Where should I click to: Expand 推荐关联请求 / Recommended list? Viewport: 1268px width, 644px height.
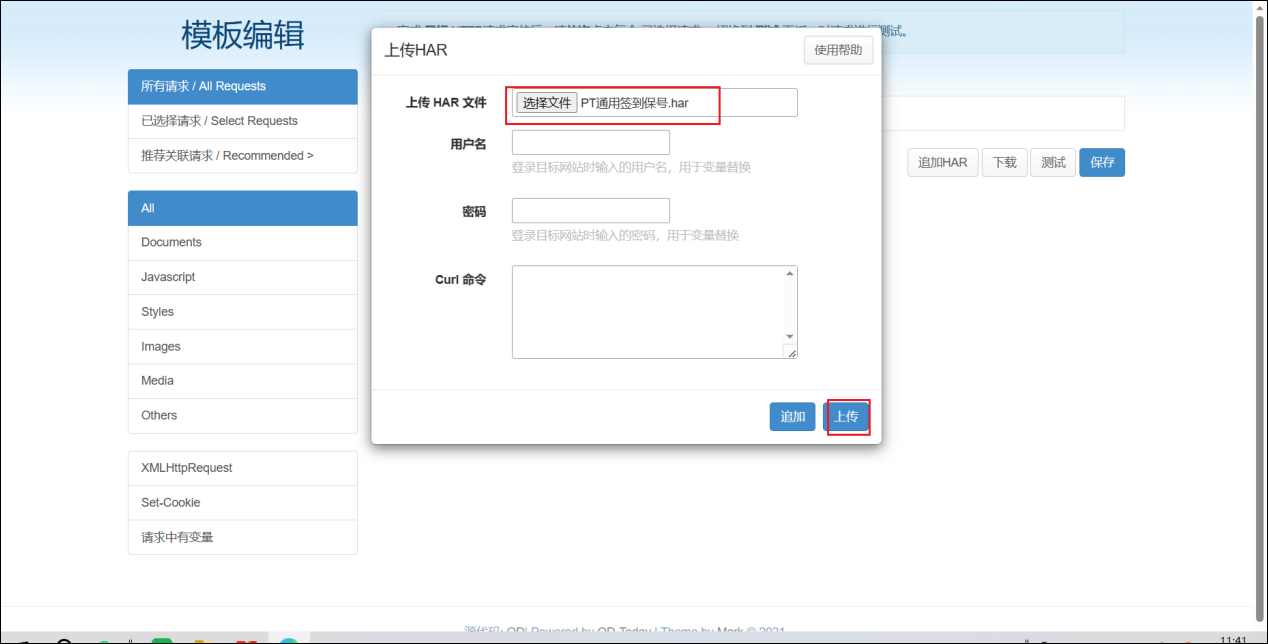coord(242,156)
